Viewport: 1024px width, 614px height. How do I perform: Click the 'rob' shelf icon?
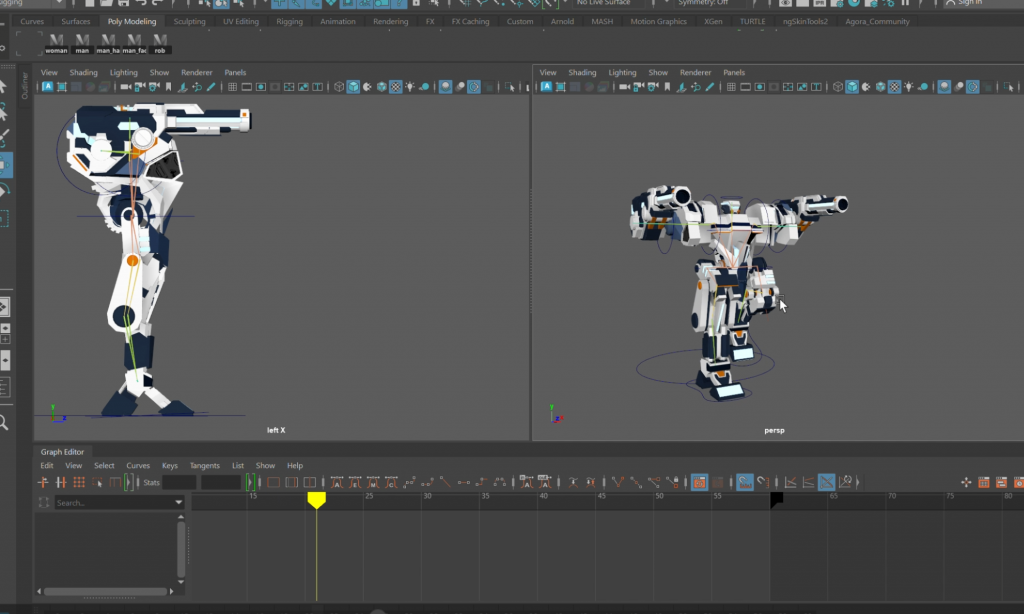click(x=159, y=43)
